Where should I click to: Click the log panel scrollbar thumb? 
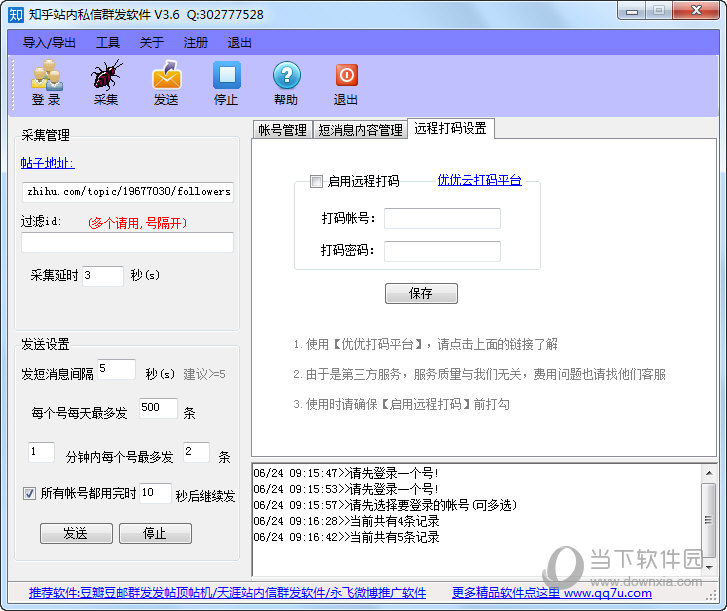point(708,519)
